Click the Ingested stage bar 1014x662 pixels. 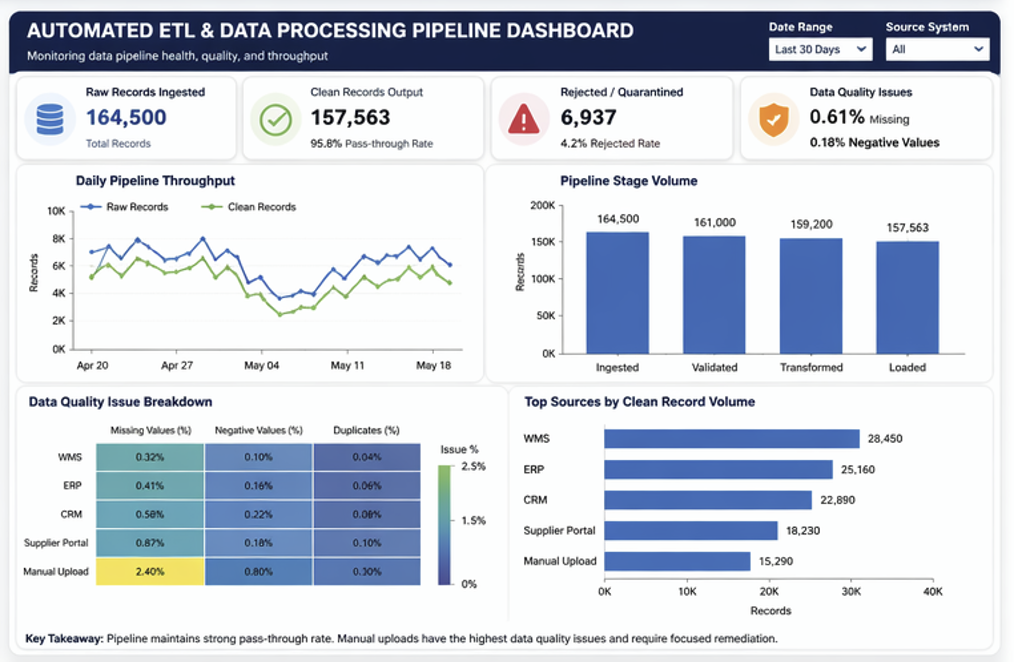pyautogui.click(x=617, y=292)
